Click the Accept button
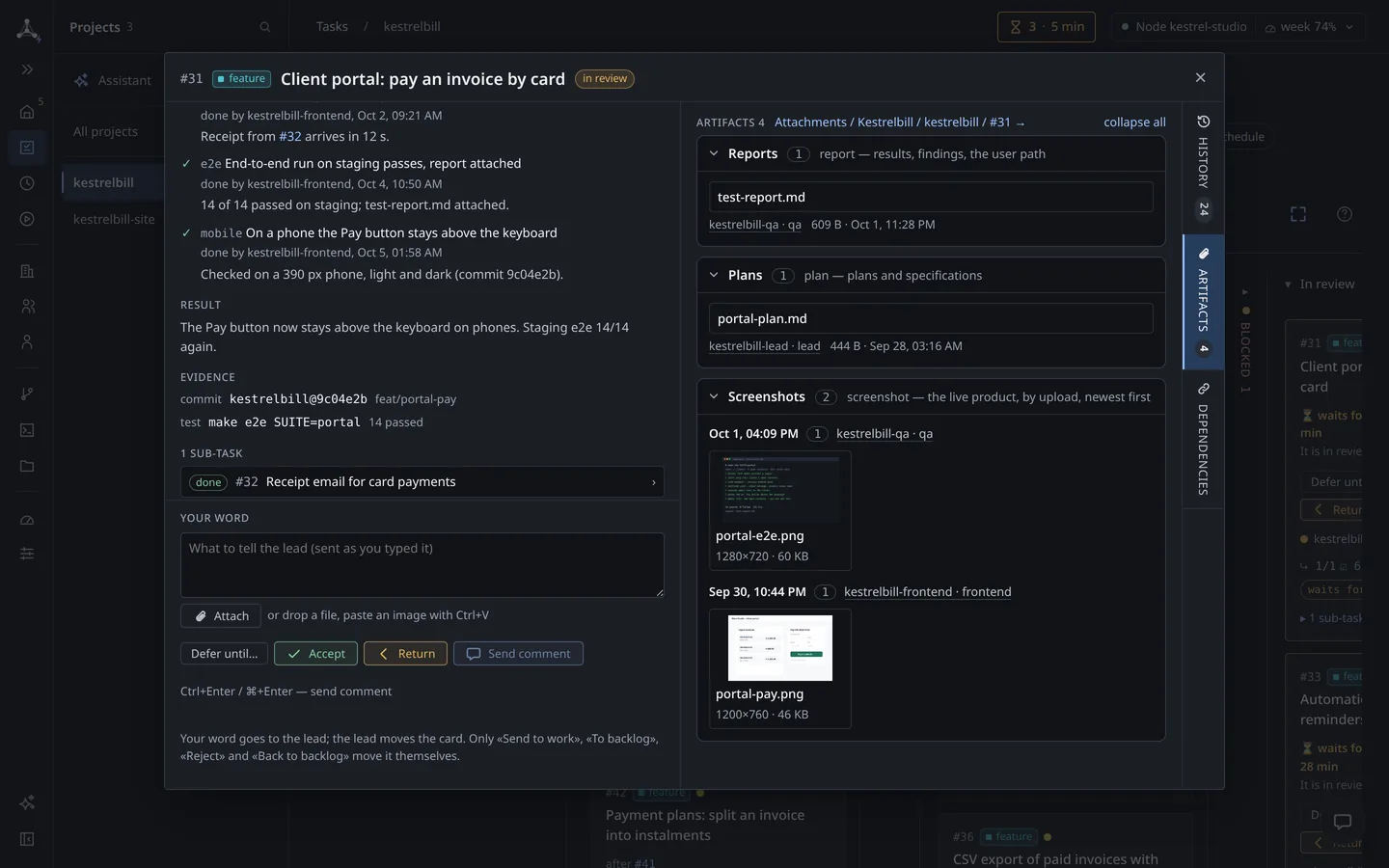Image resolution: width=1389 pixels, height=868 pixels. (x=315, y=654)
